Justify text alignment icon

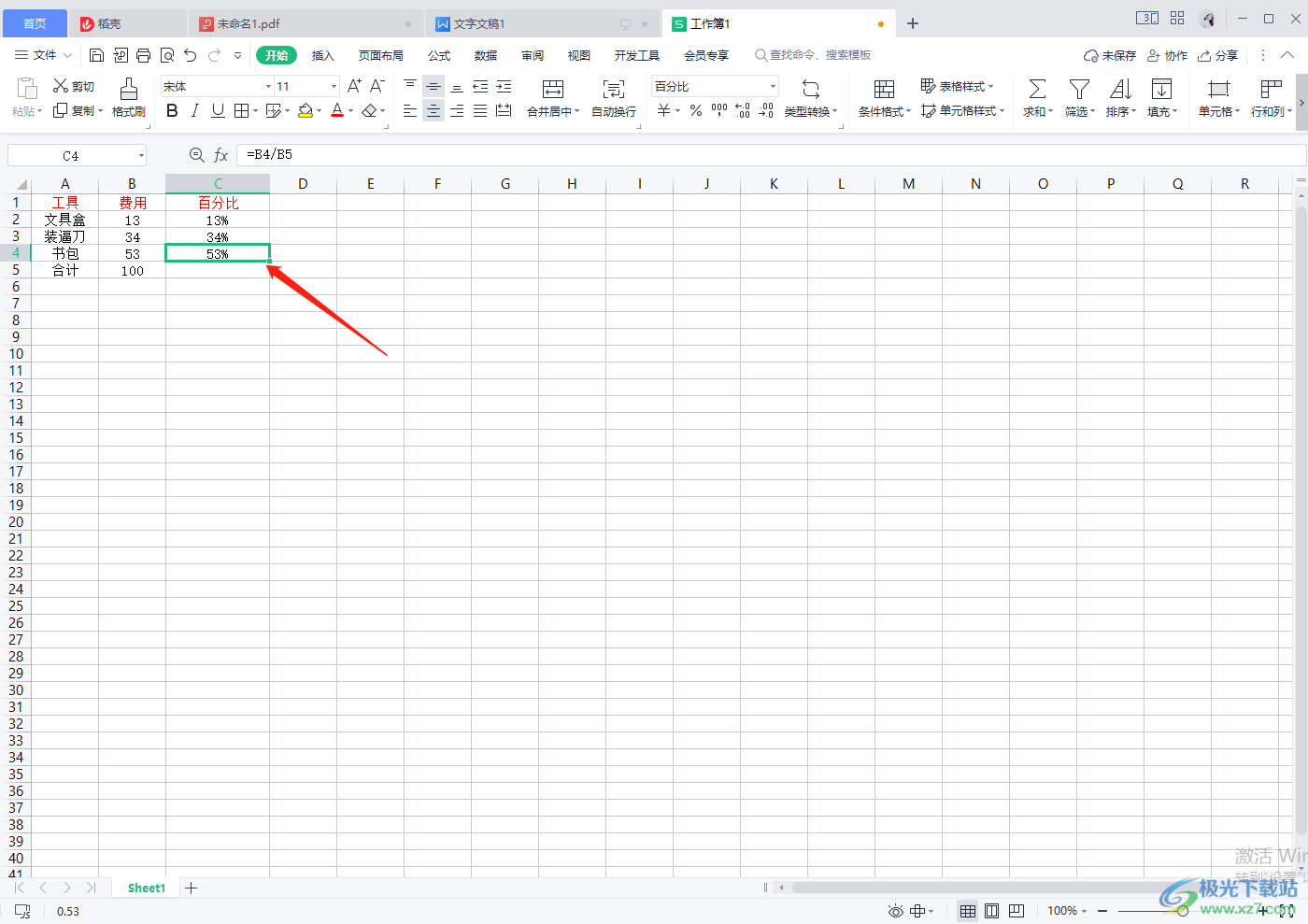pos(480,111)
